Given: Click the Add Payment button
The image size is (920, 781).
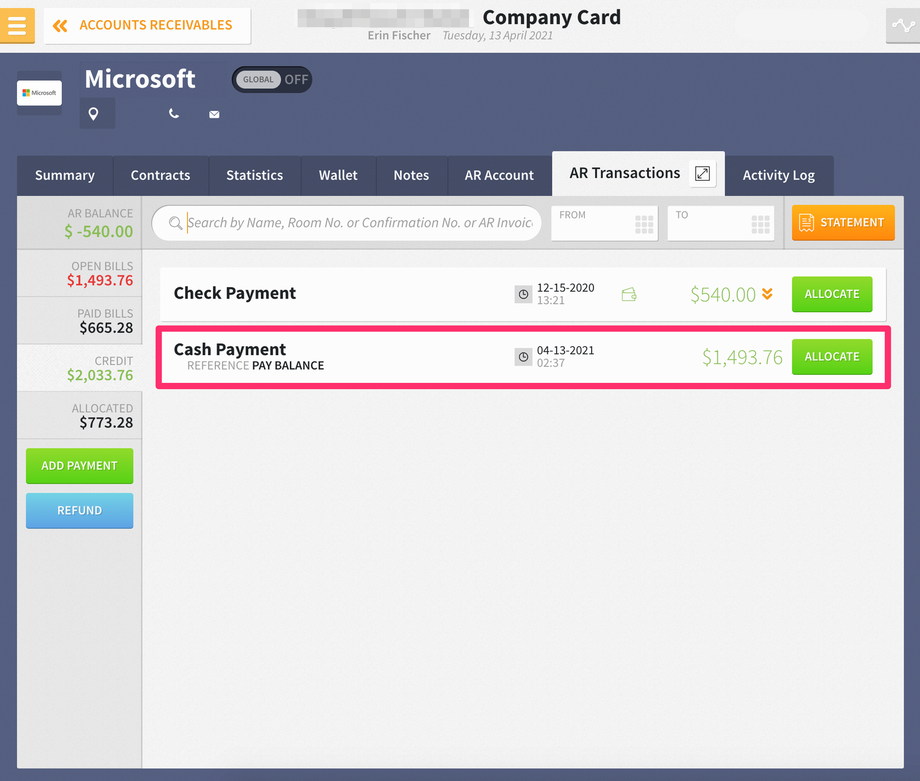Looking at the screenshot, I should 80,466.
